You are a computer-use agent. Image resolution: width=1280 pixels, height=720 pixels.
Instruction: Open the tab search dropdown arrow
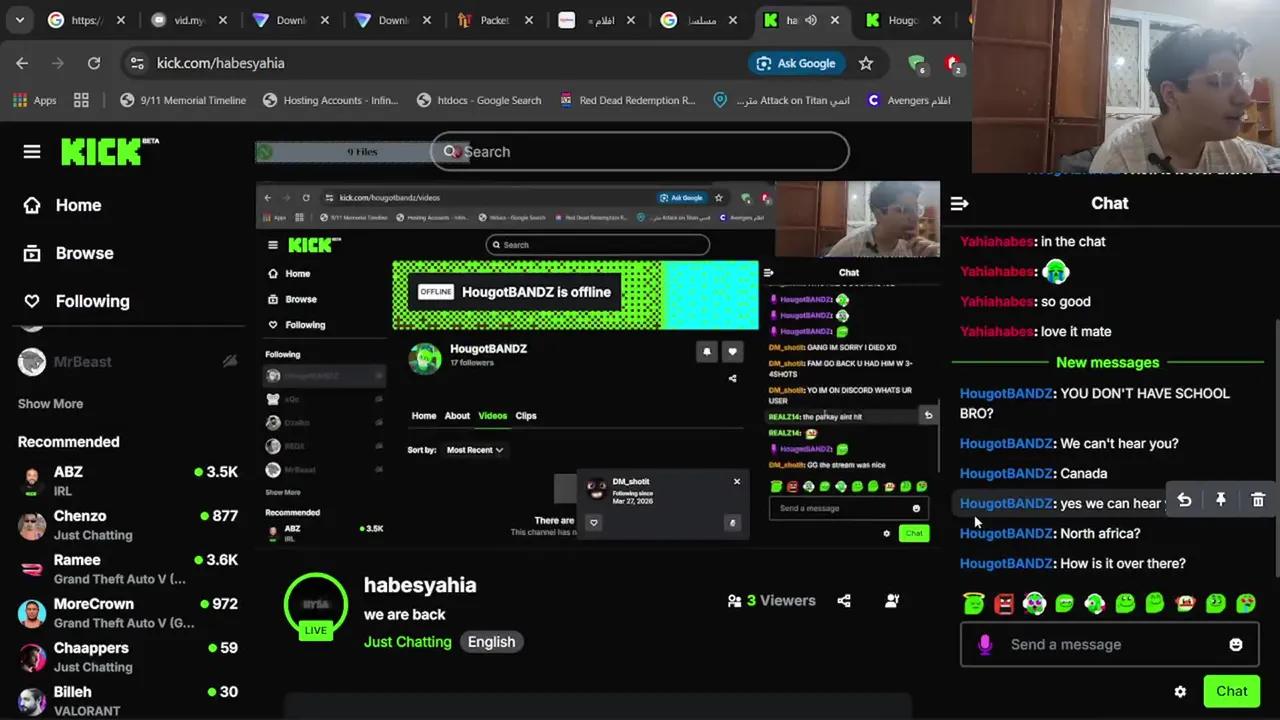[20, 20]
